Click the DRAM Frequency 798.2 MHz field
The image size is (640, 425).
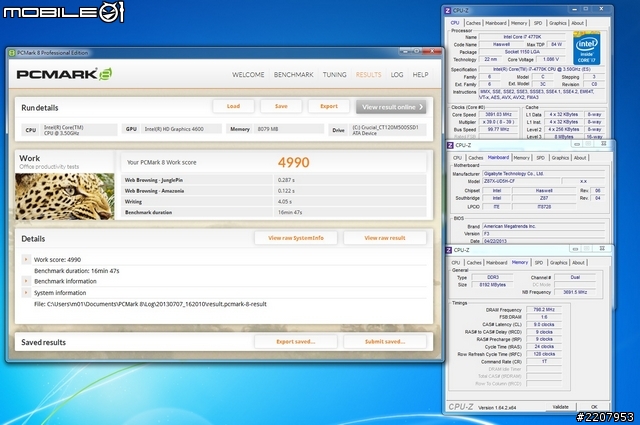544,310
